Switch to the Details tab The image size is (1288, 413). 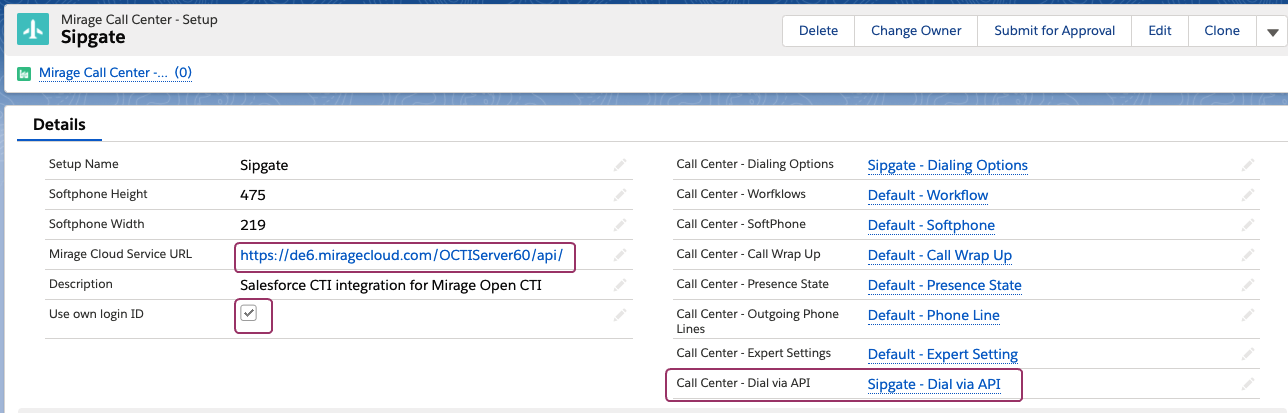[x=59, y=125]
